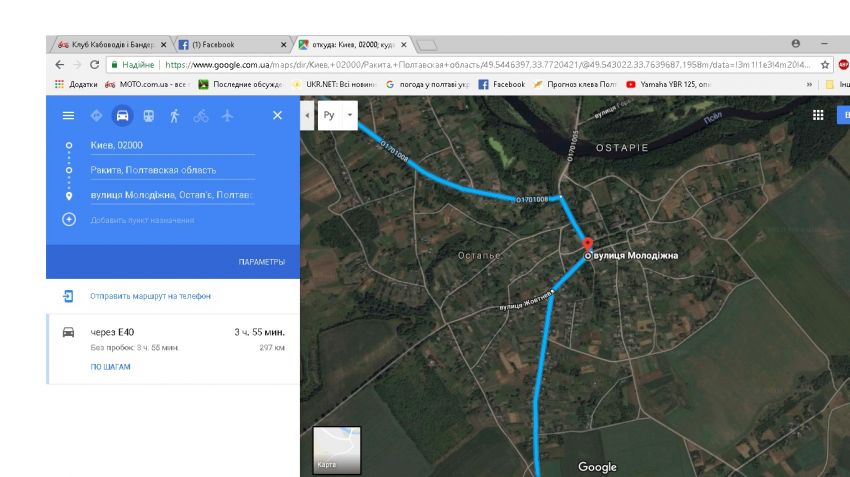Image resolution: width=850 pixels, height=477 pixels.
Task: Click ПО ШАГАМ step-by-step link
Action: click(110, 367)
